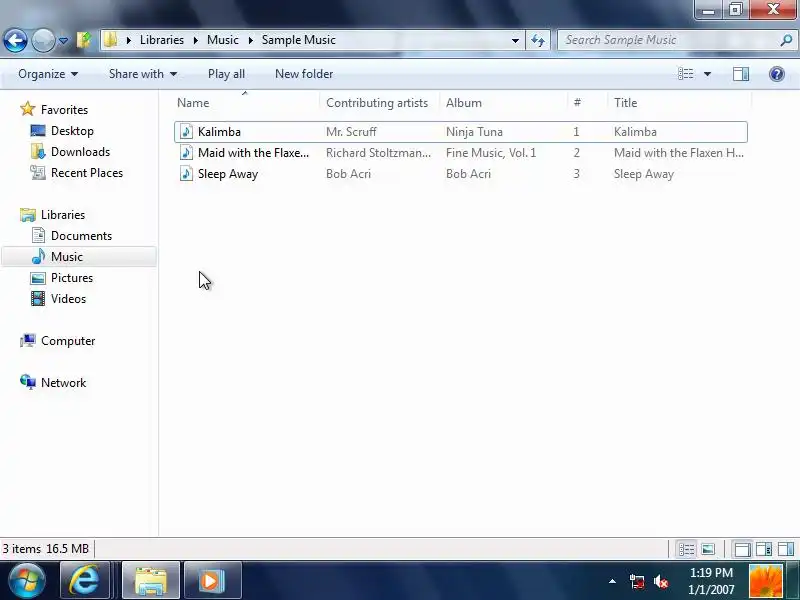Open the Pictures library

click(x=72, y=278)
